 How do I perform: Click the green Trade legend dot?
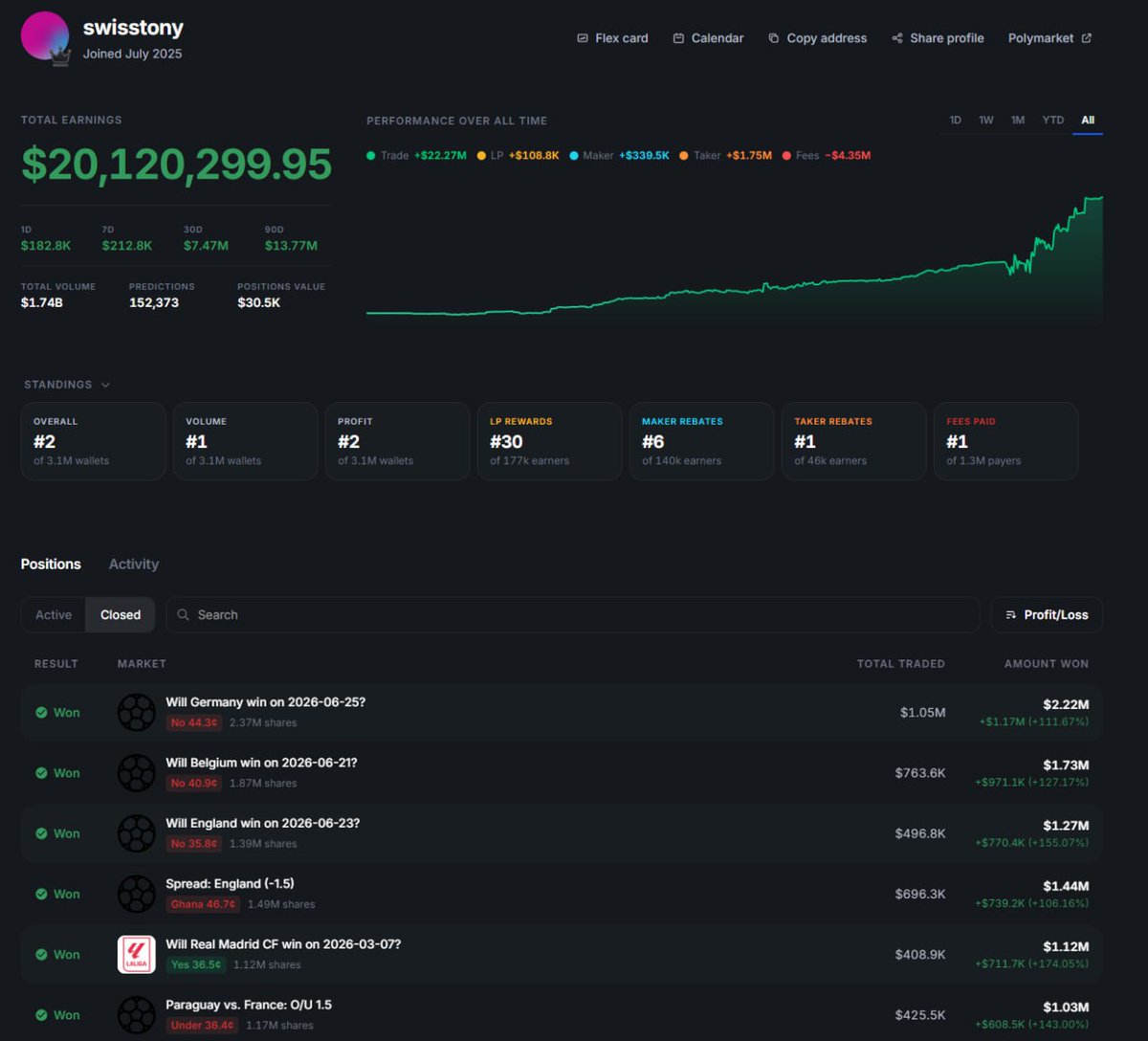point(370,156)
